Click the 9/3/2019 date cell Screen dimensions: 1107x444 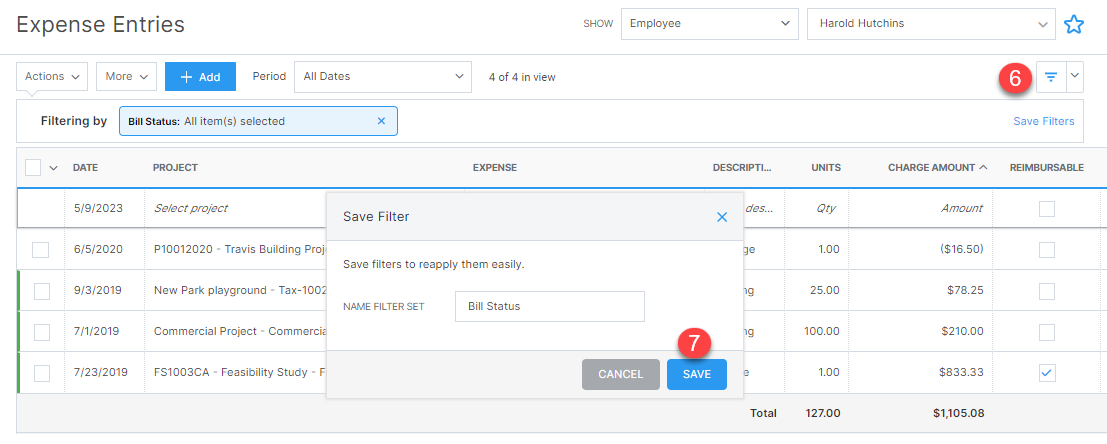click(x=98, y=290)
